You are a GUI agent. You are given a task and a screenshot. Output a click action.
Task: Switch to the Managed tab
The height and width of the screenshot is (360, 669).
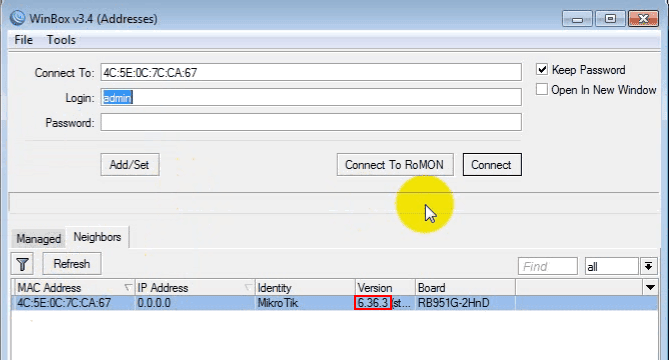pos(38,238)
